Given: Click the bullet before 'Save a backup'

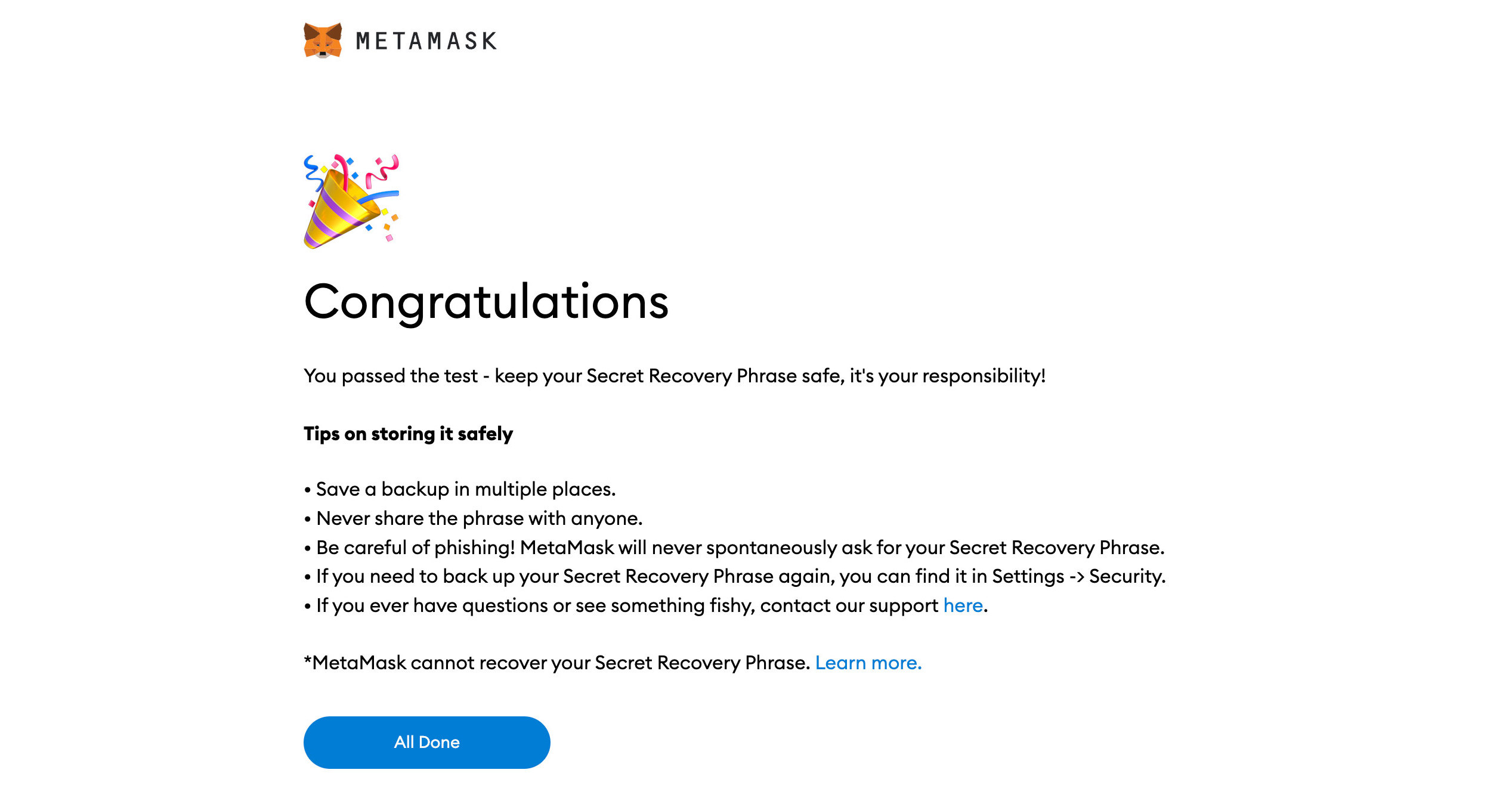Looking at the screenshot, I should (x=307, y=490).
